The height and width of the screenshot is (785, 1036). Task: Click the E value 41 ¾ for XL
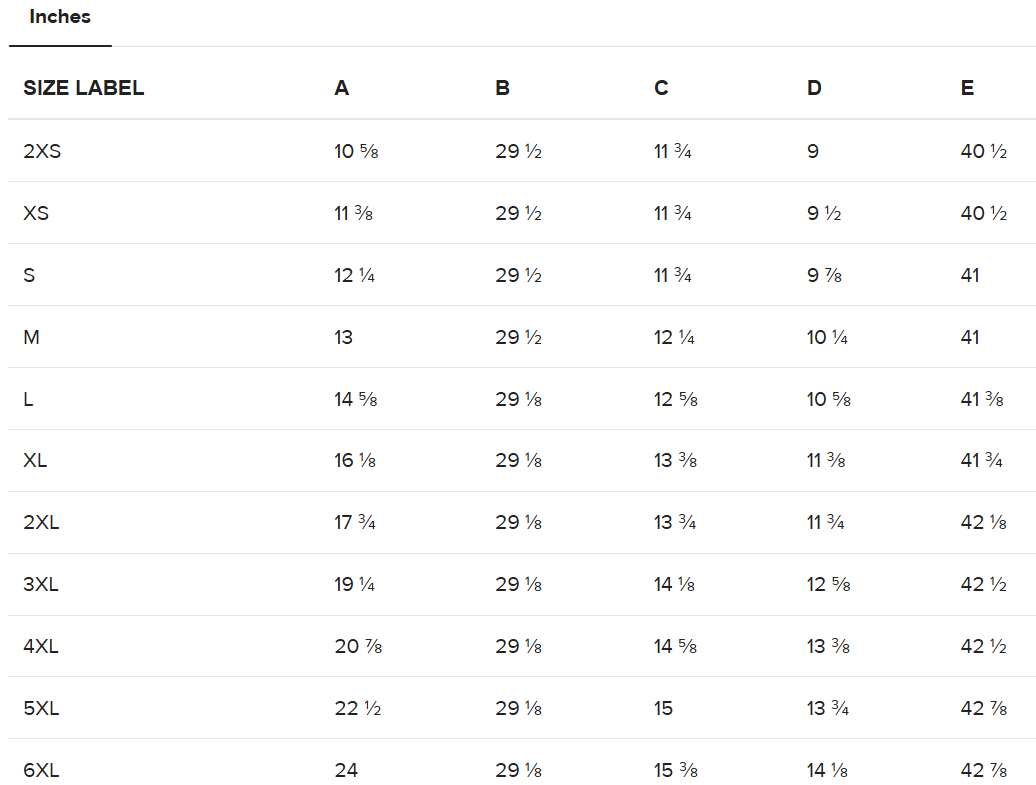point(982,461)
